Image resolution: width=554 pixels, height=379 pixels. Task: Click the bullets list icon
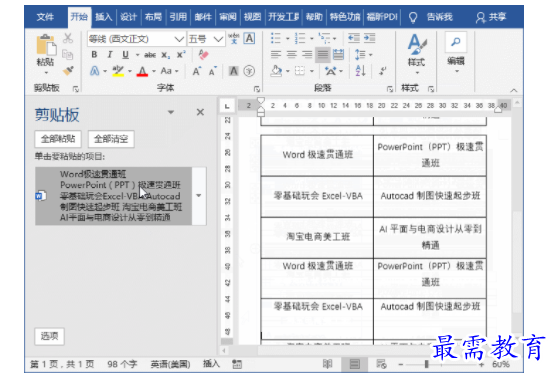276,38
